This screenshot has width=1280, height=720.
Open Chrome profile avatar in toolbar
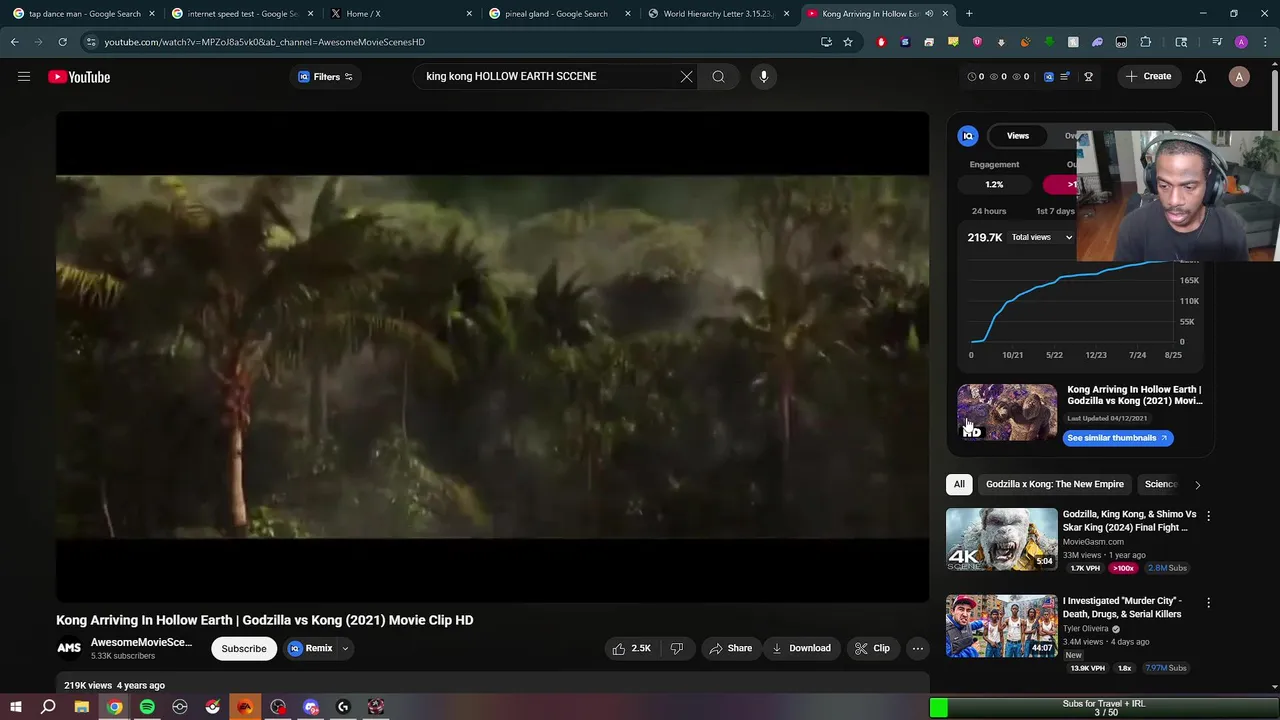coord(1241,42)
